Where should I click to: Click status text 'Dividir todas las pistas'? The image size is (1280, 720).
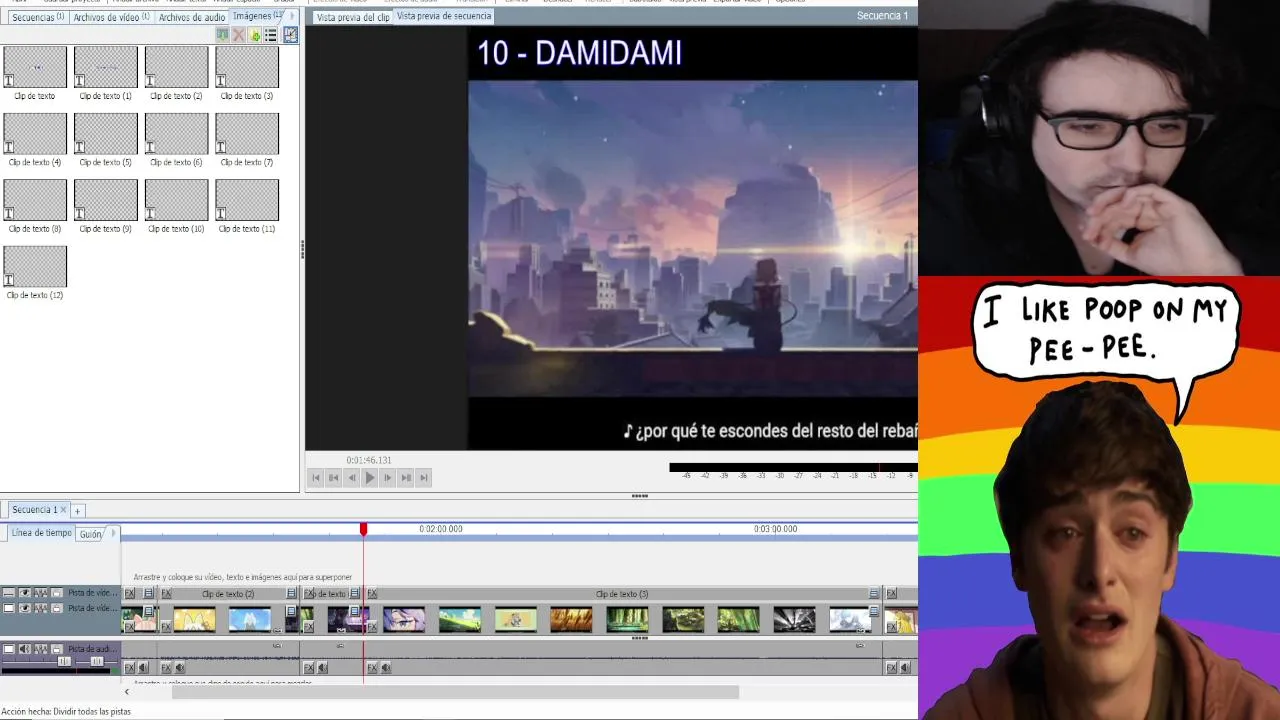[93, 712]
